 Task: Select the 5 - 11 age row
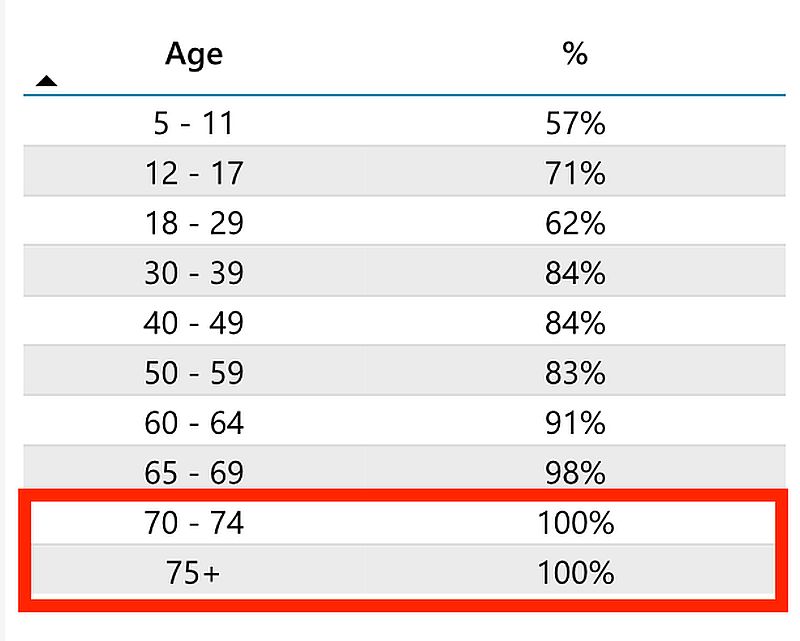[194, 123]
